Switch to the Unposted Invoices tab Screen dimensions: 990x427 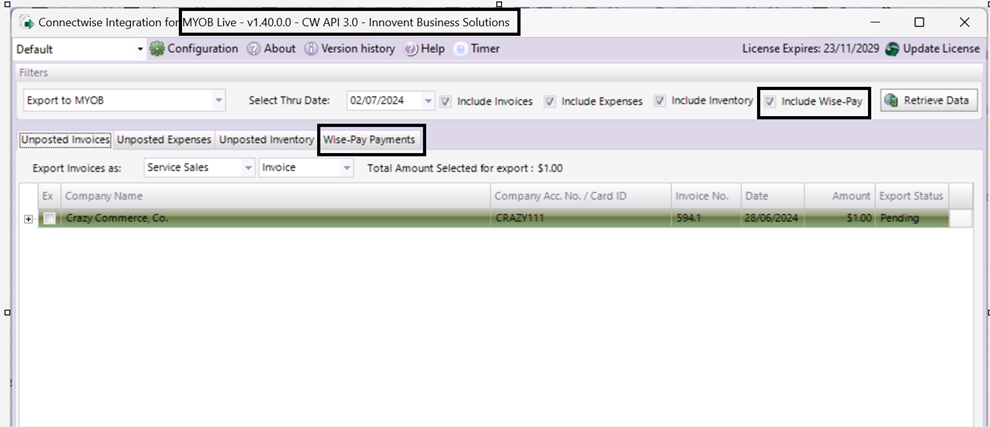[66, 140]
